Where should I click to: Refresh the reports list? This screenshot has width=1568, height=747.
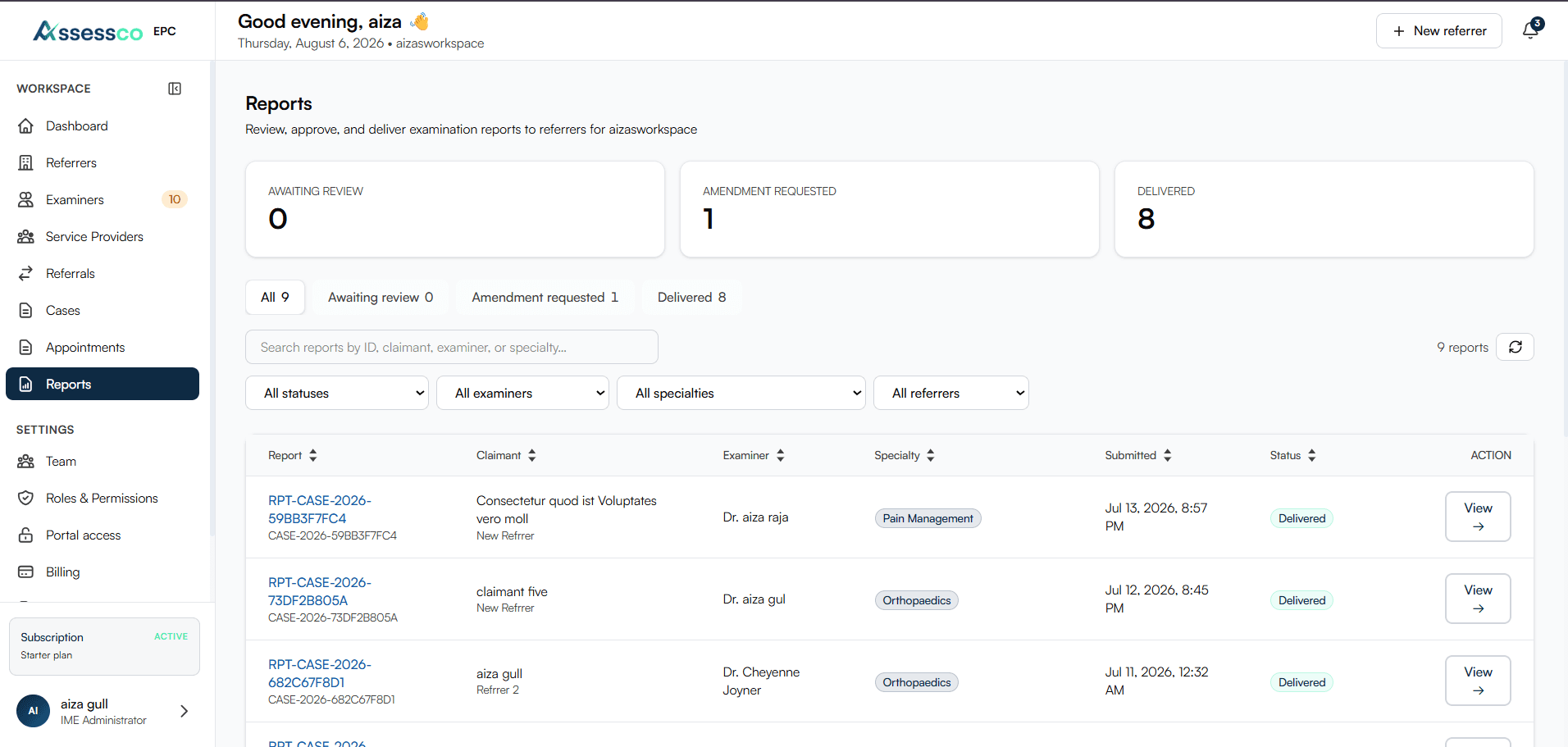pos(1515,347)
